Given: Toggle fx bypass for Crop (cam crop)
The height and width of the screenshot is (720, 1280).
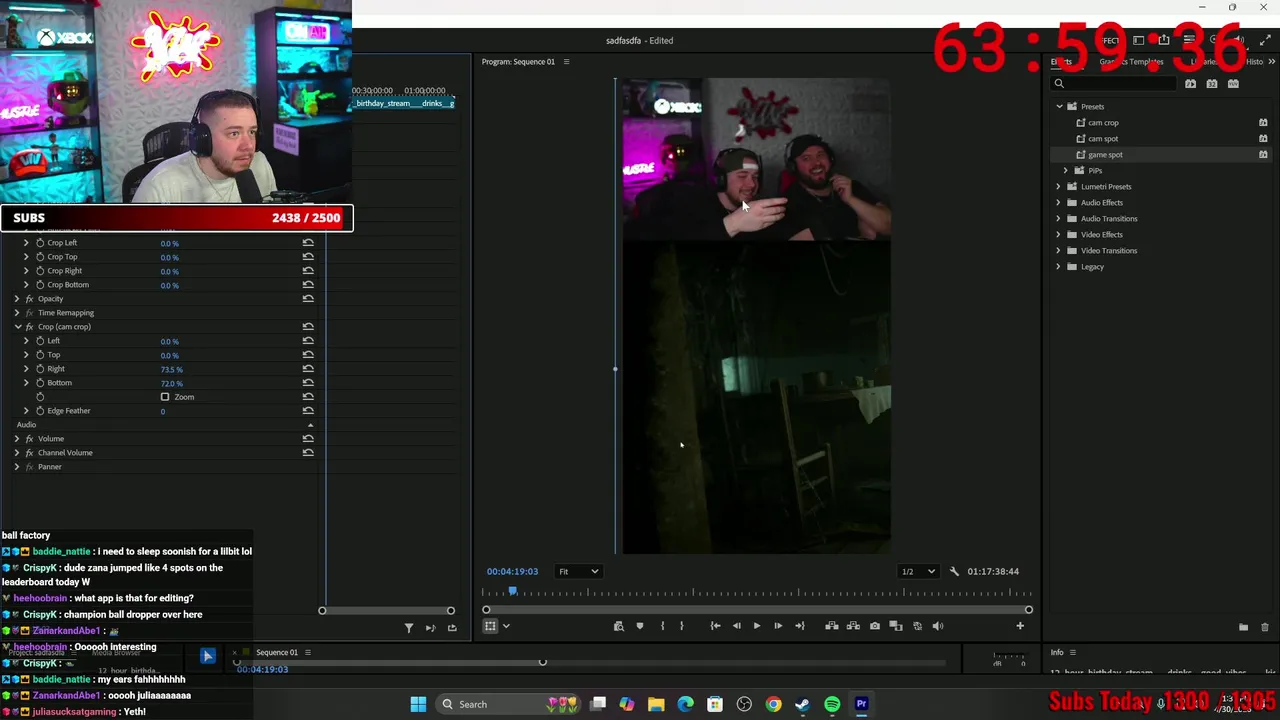Looking at the screenshot, I should pos(29,327).
